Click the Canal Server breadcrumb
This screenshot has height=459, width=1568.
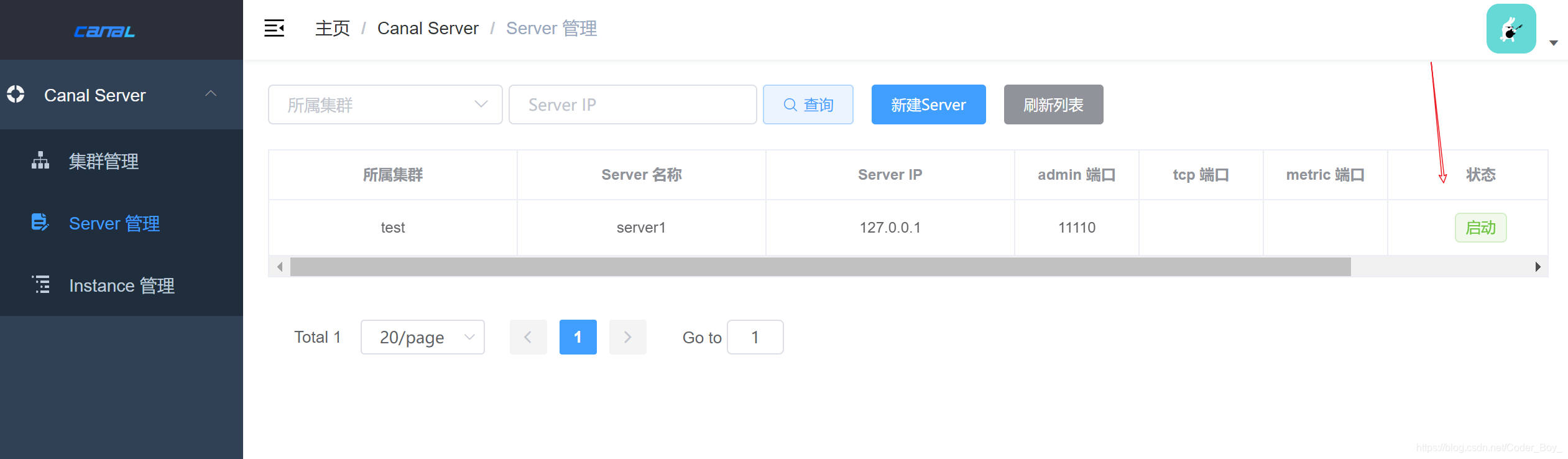pyautogui.click(x=428, y=28)
